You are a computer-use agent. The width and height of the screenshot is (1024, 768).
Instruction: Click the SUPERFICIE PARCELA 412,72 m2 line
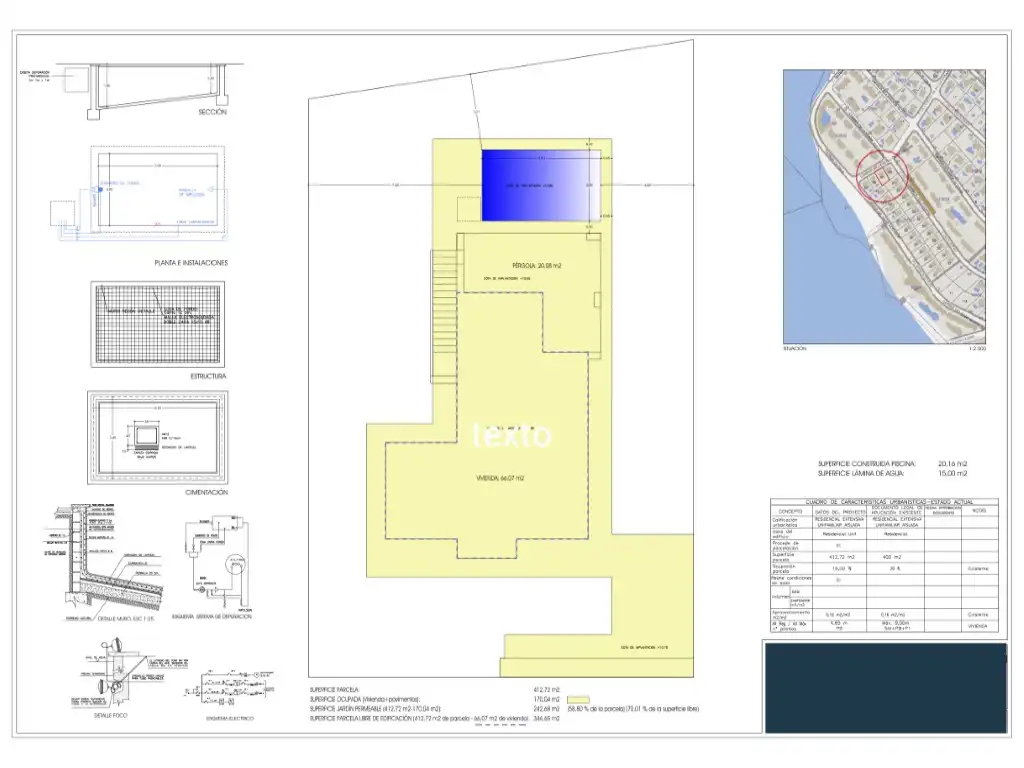coord(434,690)
